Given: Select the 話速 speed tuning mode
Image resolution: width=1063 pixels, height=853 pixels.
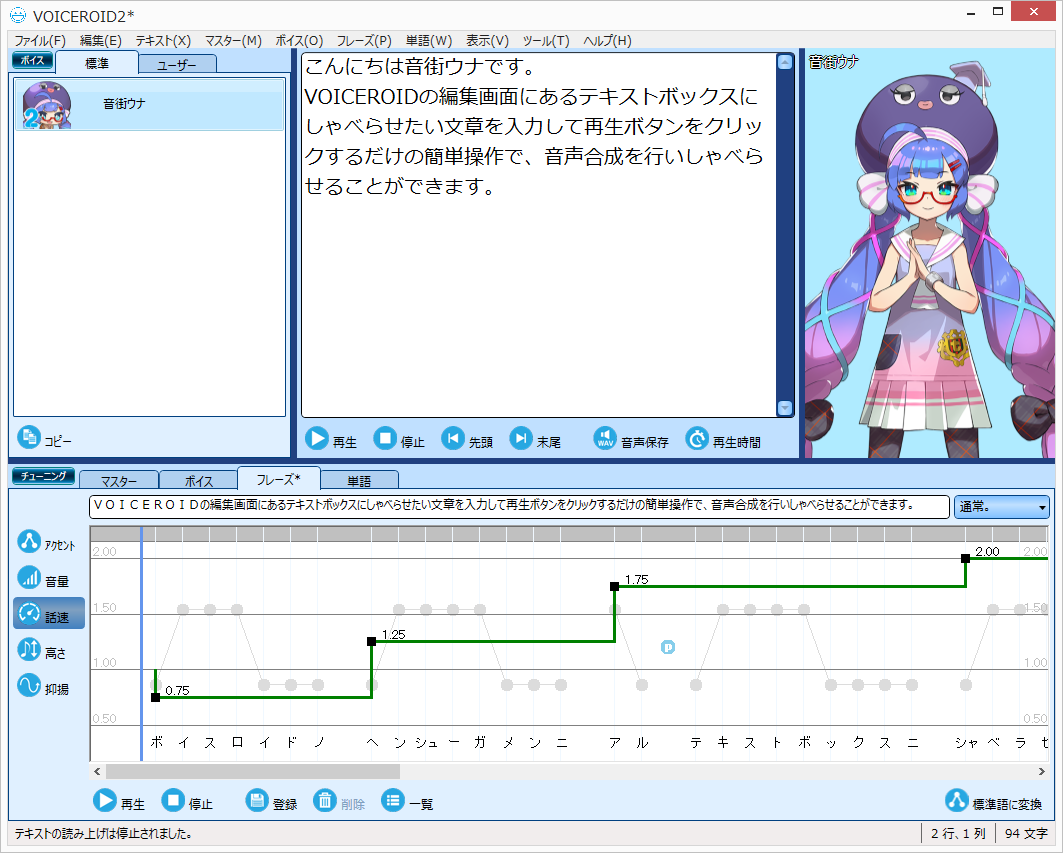Looking at the screenshot, I should tap(49, 614).
